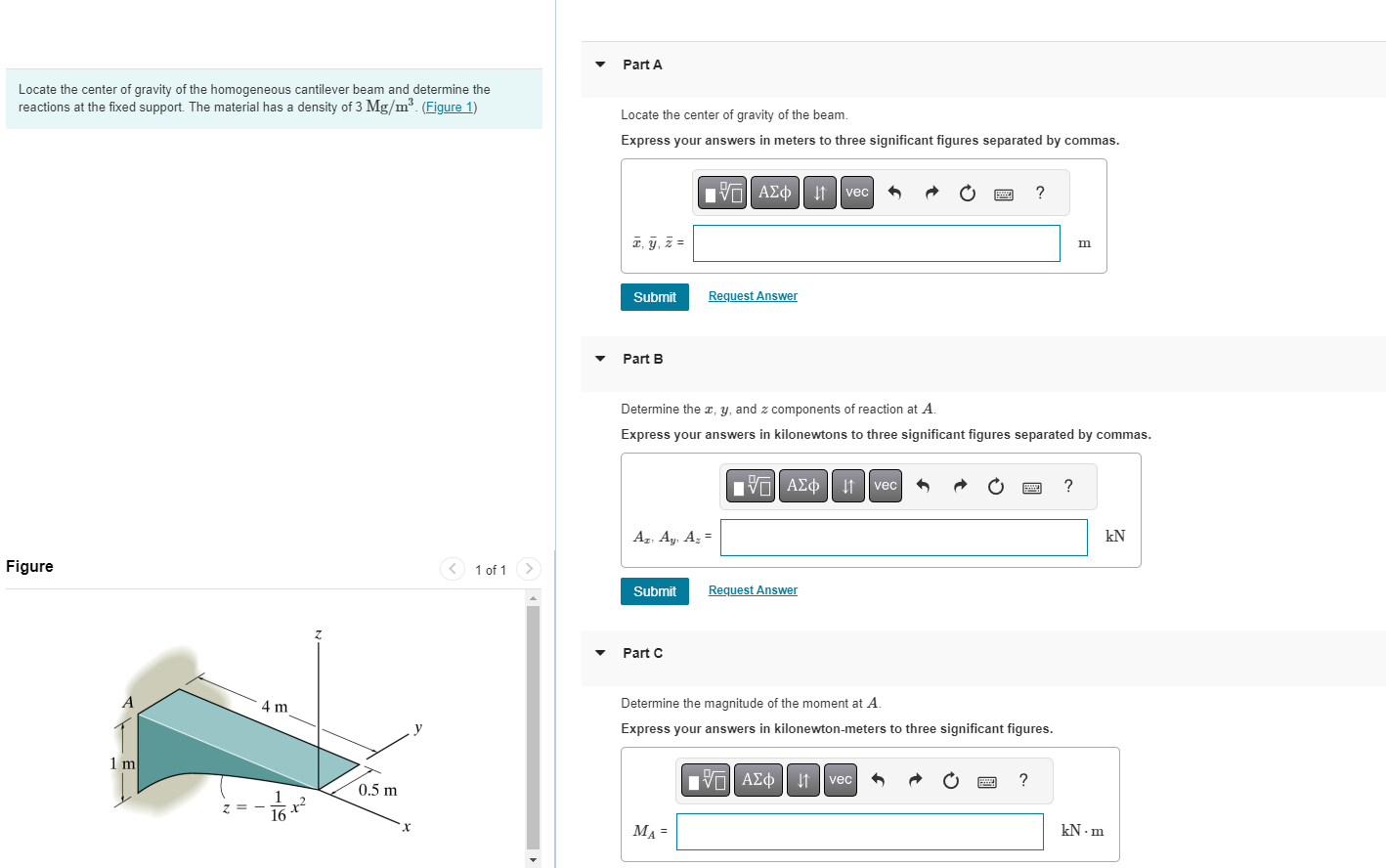Click Request Answer for Part B
This screenshot has width=1386, height=868.
point(752,589)
